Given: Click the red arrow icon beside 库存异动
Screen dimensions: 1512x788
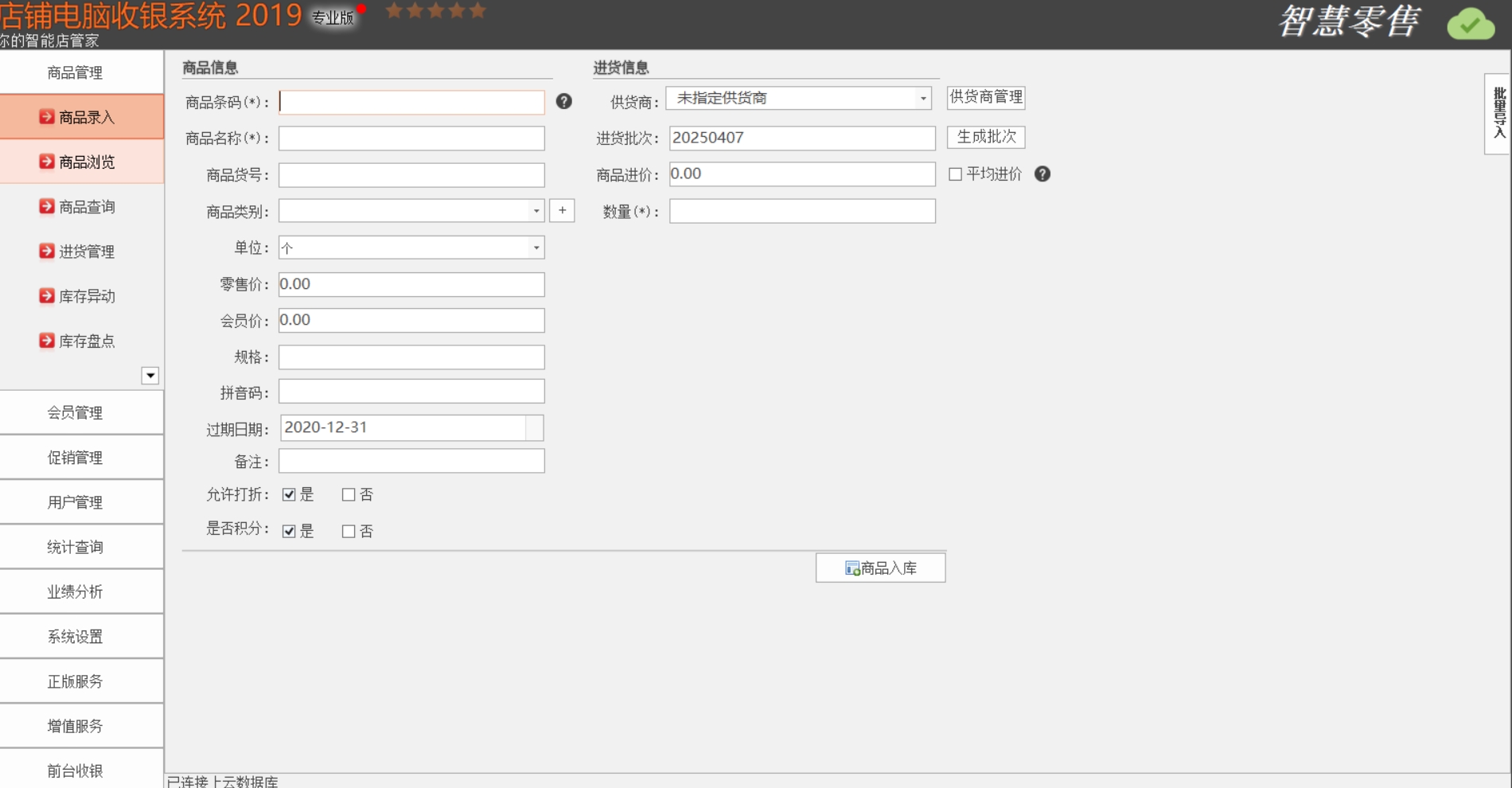Looking at the screenshot, I should coord(47,296).
